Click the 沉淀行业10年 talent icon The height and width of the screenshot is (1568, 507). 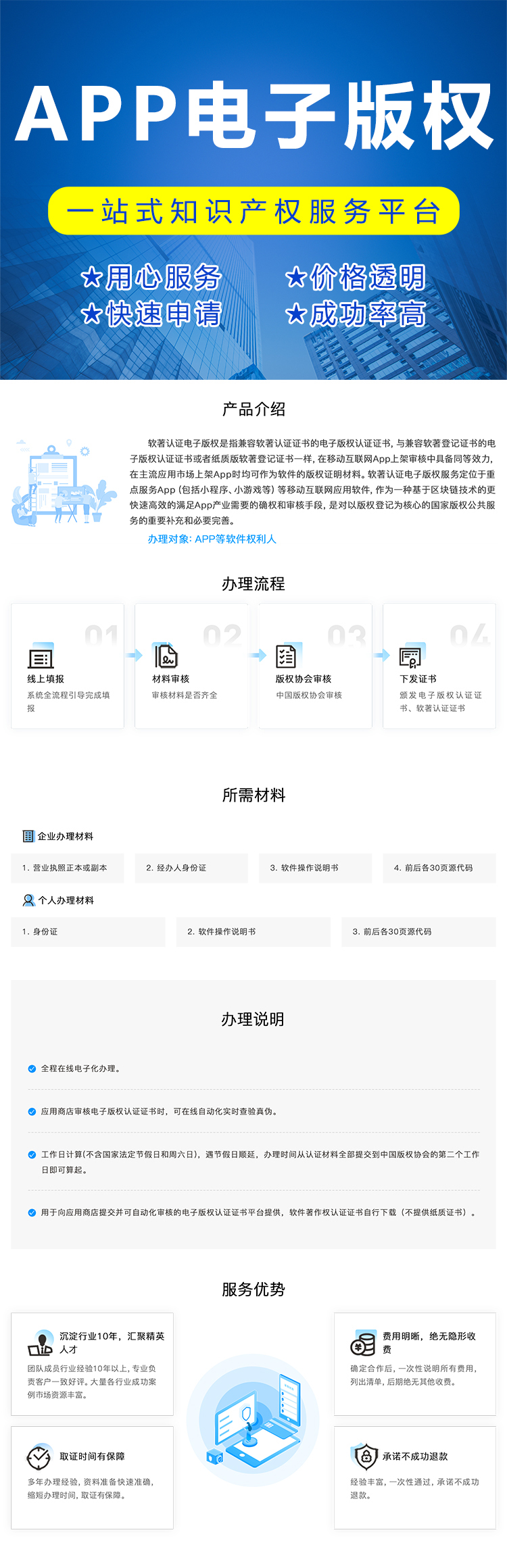pos(41,1343)
